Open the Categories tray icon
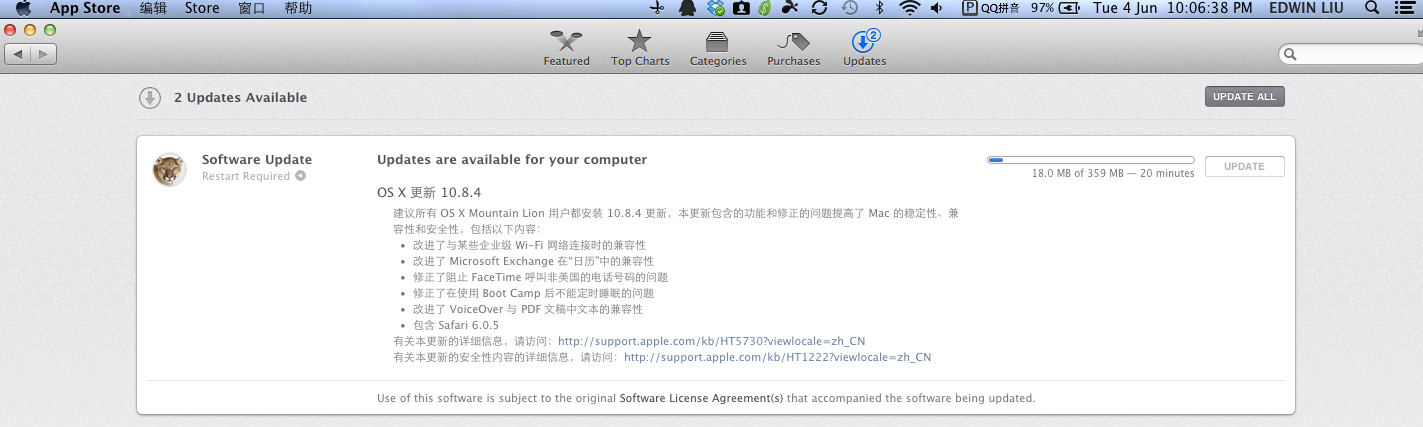The image size is (1423, 427). pyautogui.click(x=717, y=41)
